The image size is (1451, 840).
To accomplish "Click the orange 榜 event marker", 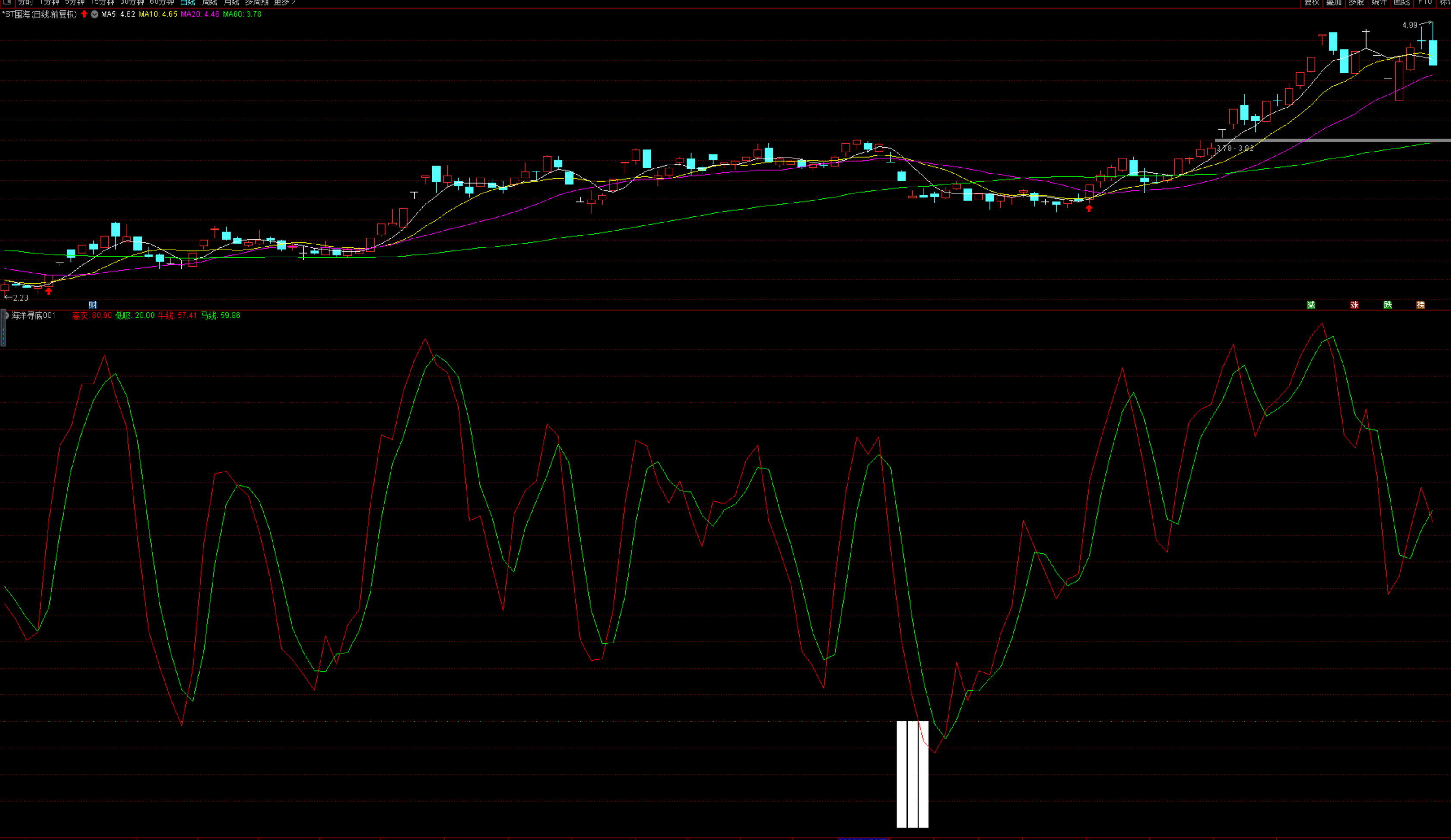I will pyautogui.click(x=1420, y=305).
